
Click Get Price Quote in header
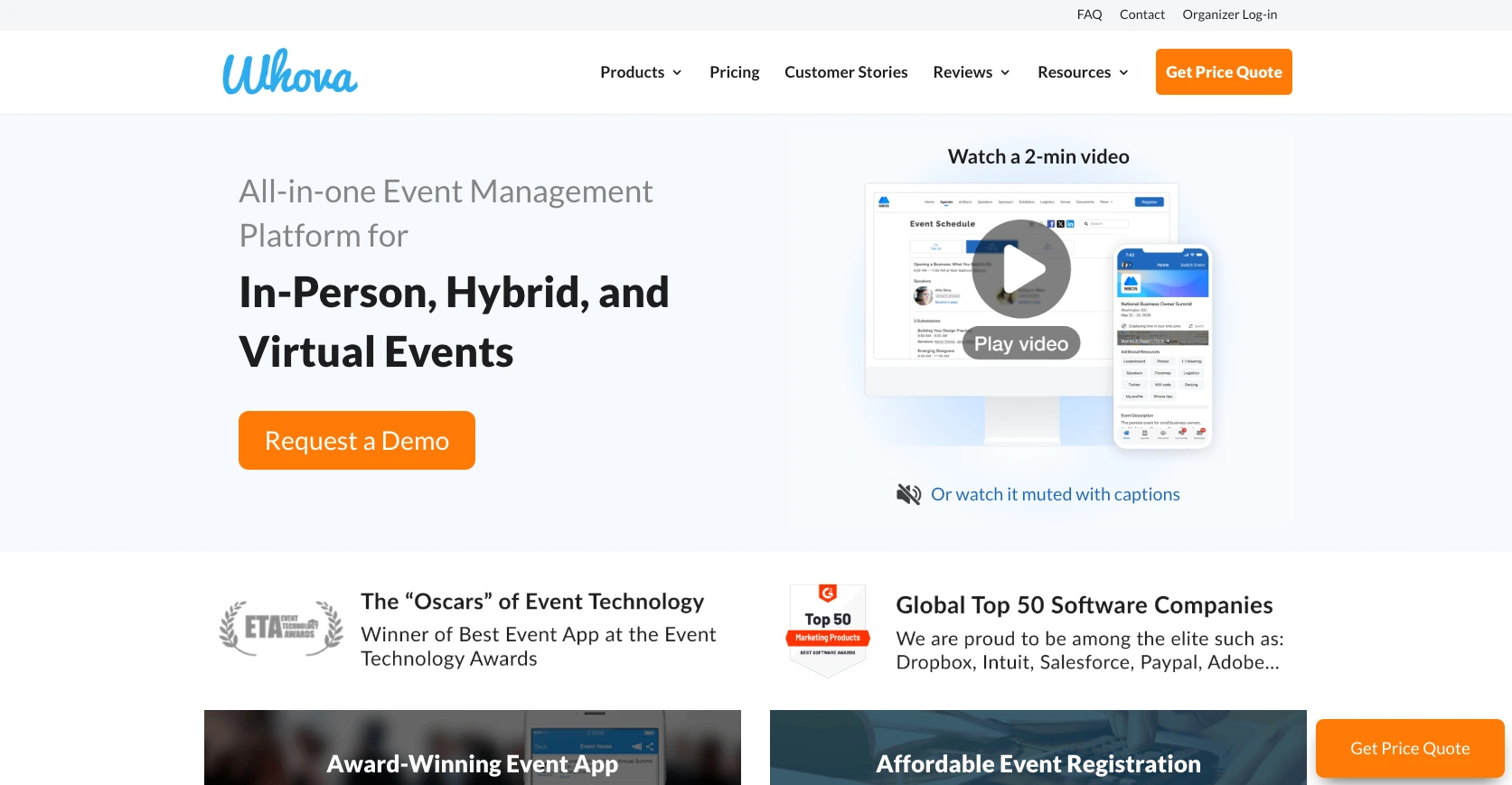click(1224, 72)
